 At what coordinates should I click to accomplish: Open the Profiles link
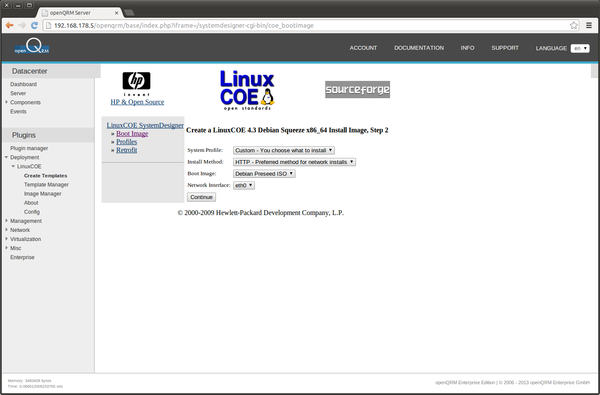tap(127, 142)
